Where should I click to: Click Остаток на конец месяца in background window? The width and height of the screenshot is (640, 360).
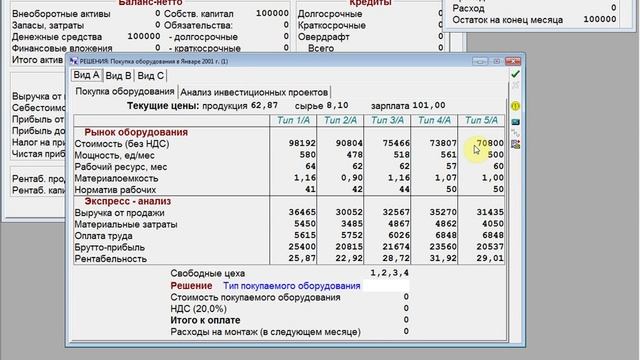click(507, 20)
